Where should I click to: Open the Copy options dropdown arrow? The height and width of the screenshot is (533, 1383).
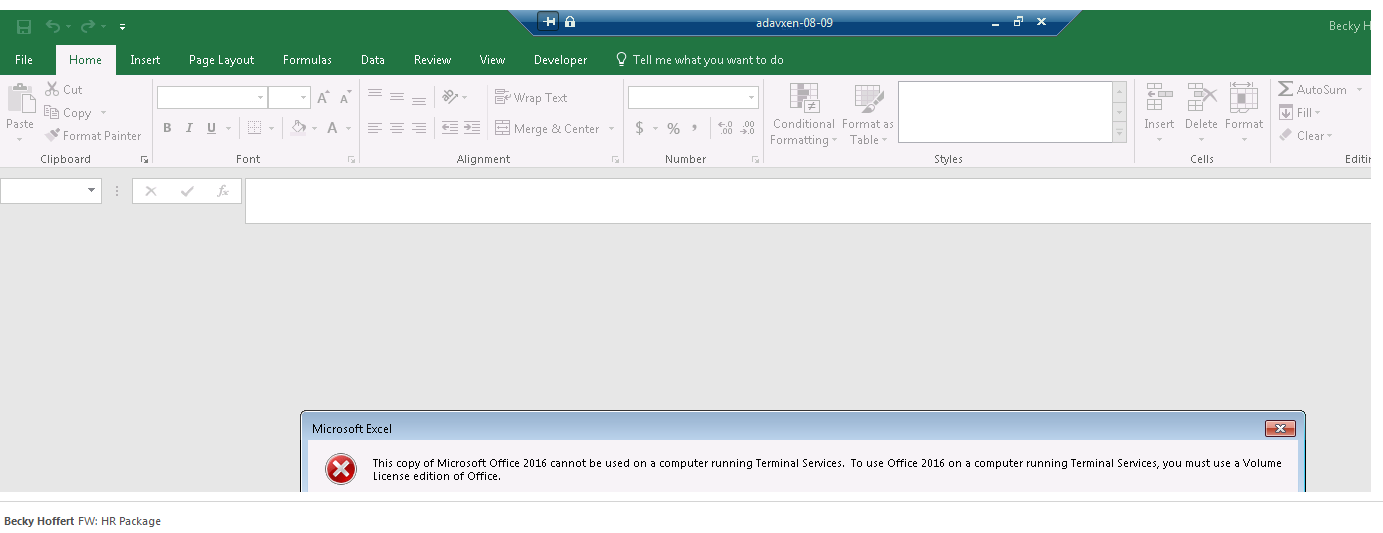(103, 113)
